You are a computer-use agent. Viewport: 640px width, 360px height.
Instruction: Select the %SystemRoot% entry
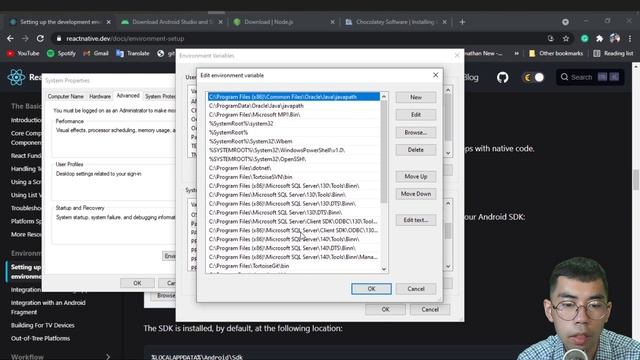point(293,133)
